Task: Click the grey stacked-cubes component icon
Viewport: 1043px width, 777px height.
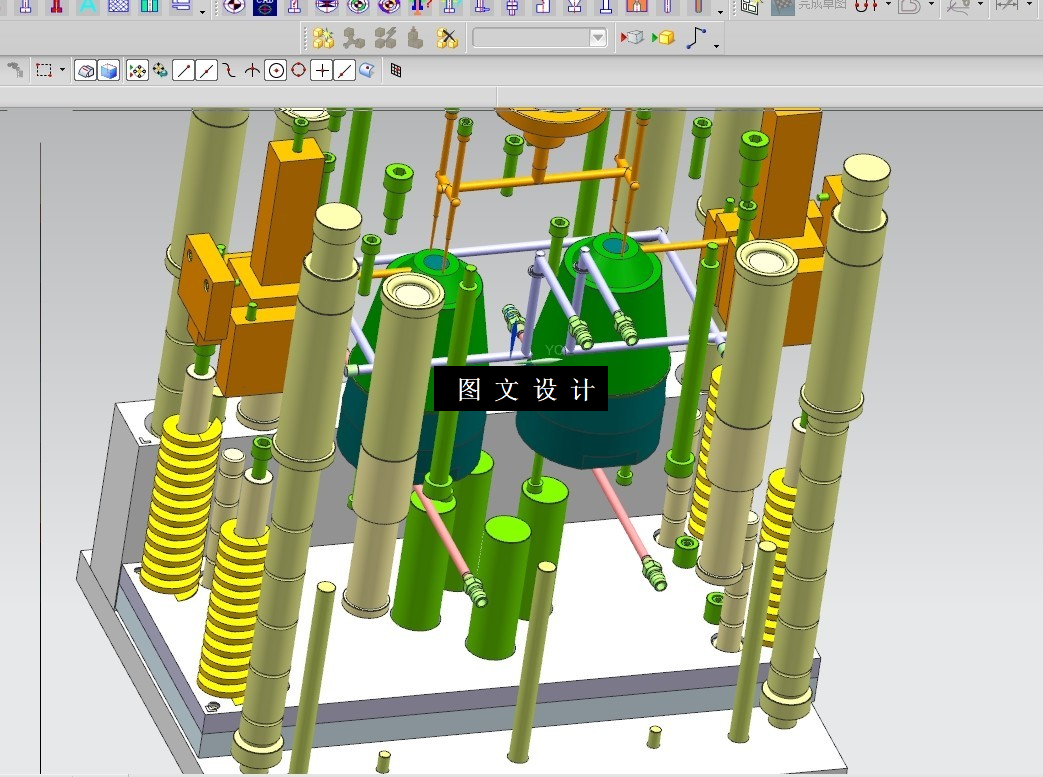Action: click(416, 38)
